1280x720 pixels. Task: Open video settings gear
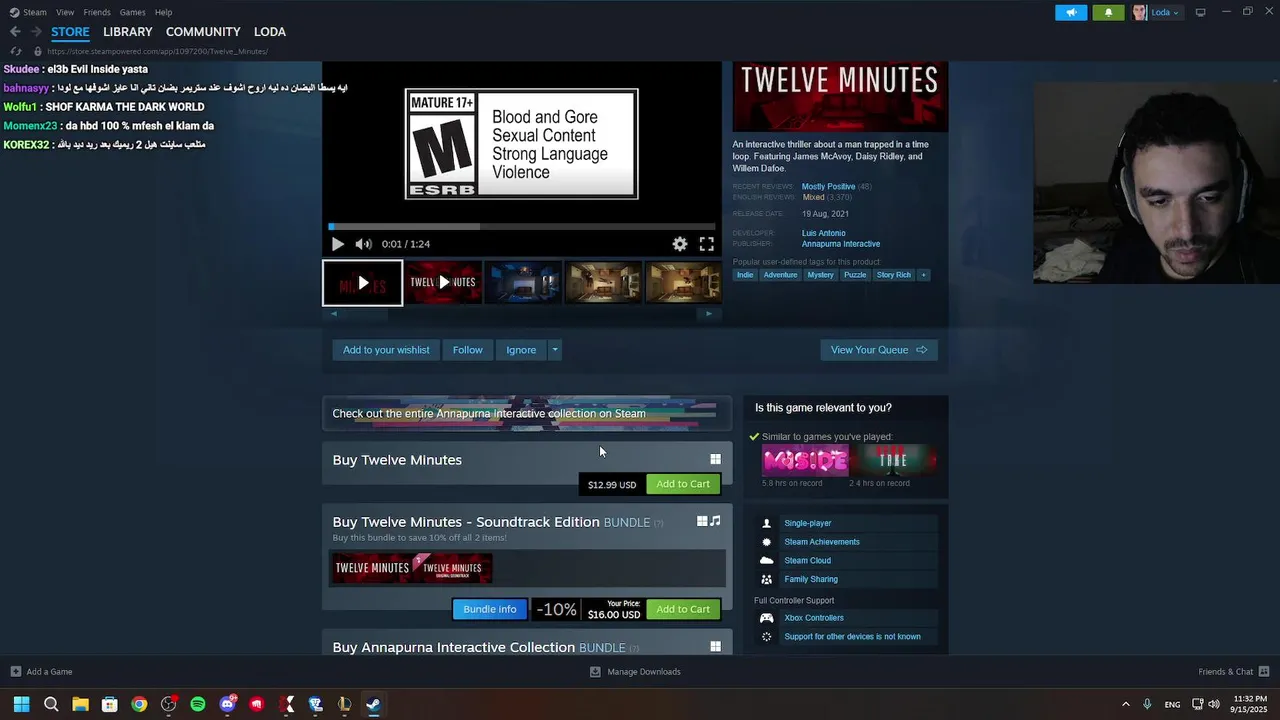point(680,244)
